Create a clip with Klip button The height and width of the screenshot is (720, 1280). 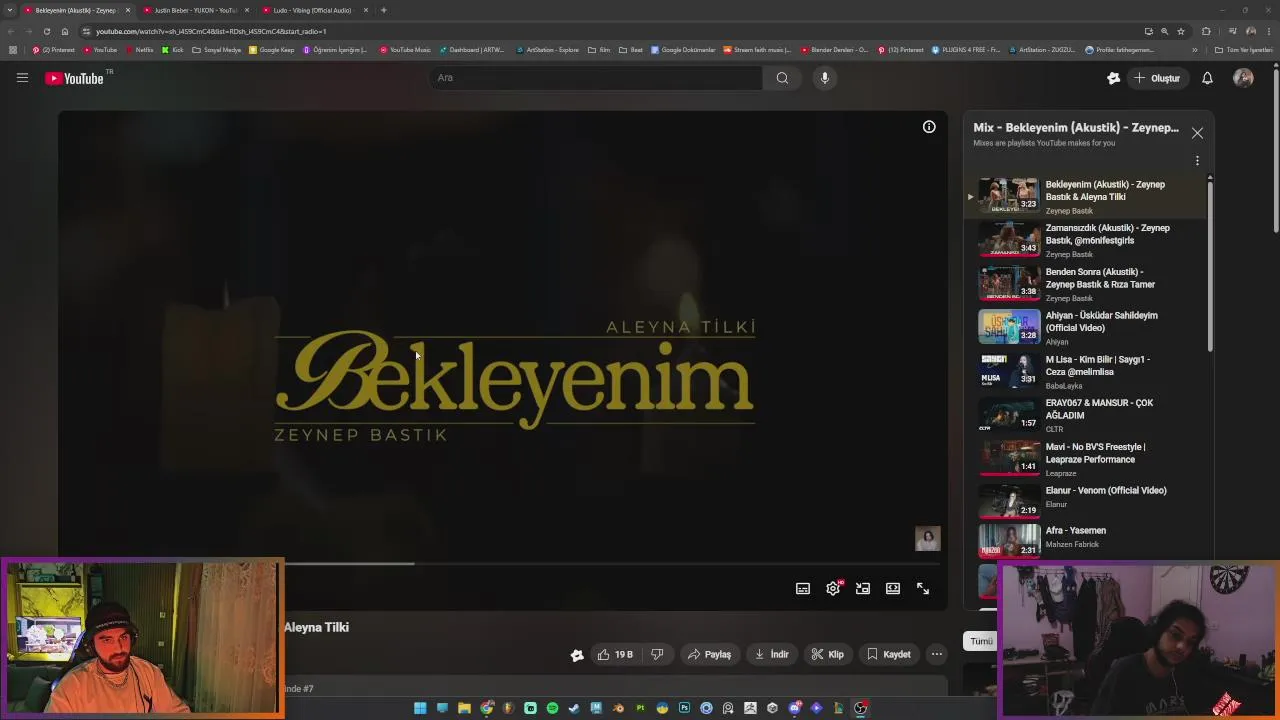pos(827,655)
